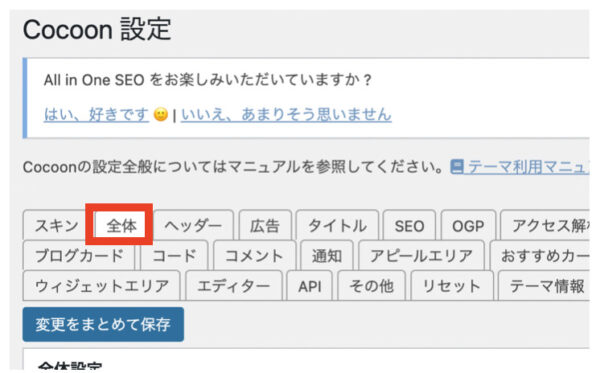Open the SEO tab
Viewport: 600px width, 373px height.
coord(409,225)
